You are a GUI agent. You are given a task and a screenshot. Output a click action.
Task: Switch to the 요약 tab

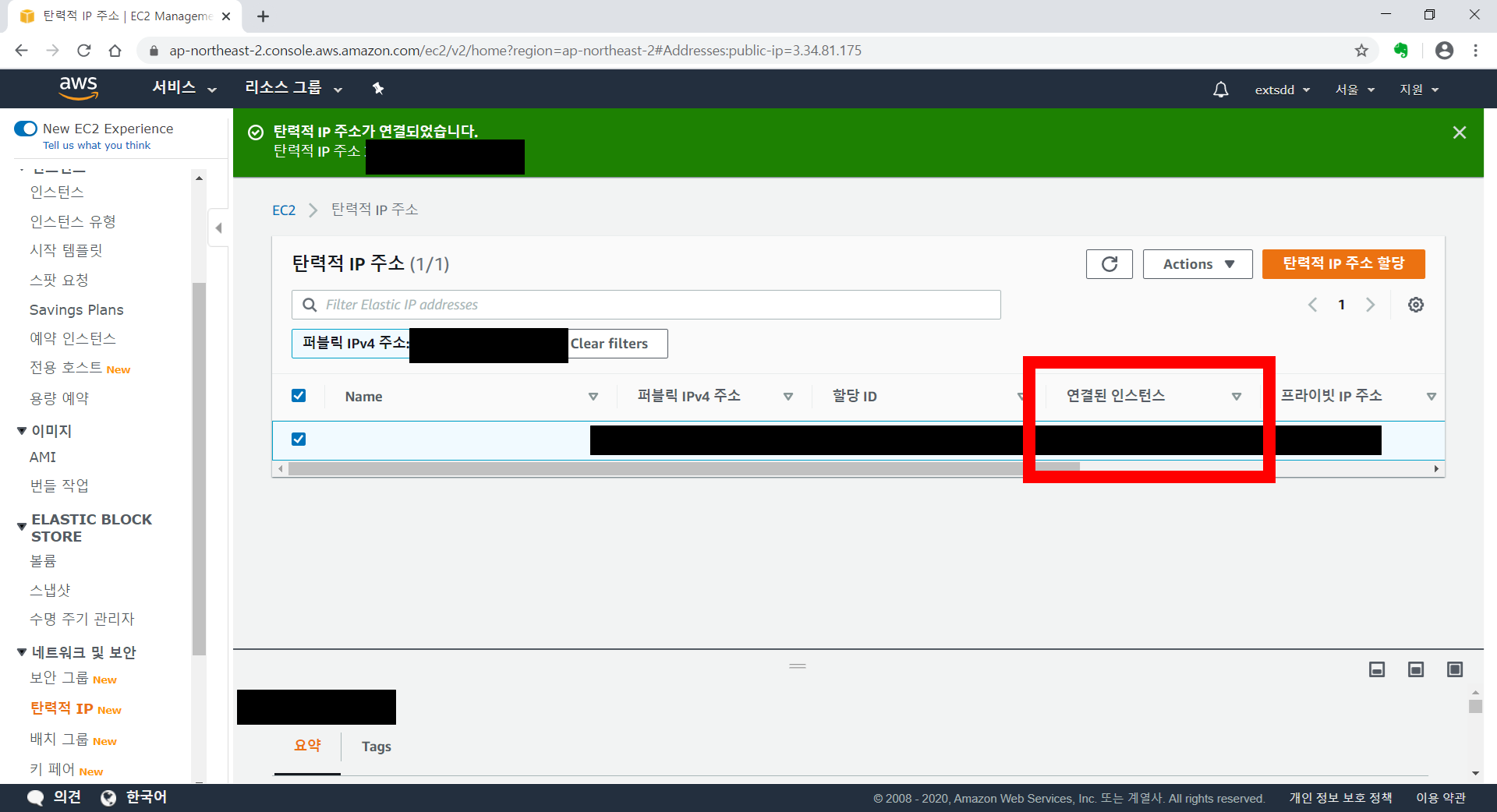tap(307, 746)
